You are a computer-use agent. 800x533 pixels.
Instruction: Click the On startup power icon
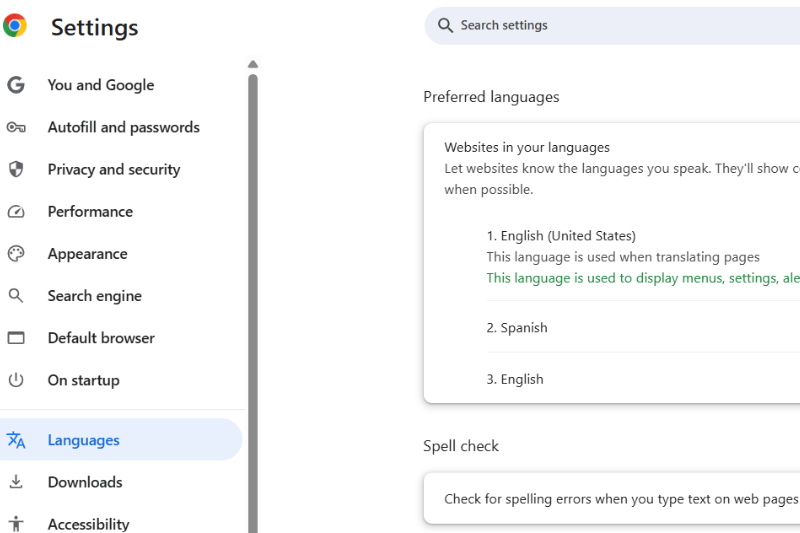pyautogui.click(x=16, y=380)
